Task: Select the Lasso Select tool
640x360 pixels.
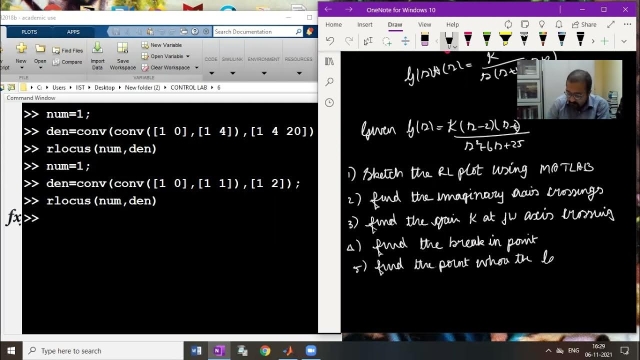Action: (x=387, y=41)
